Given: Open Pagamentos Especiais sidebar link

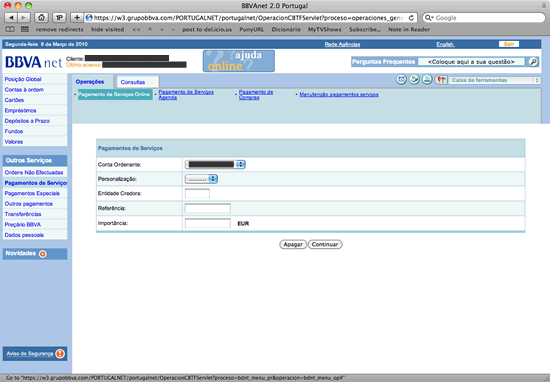Looking at the screenshot, I should tap(32, 193).
